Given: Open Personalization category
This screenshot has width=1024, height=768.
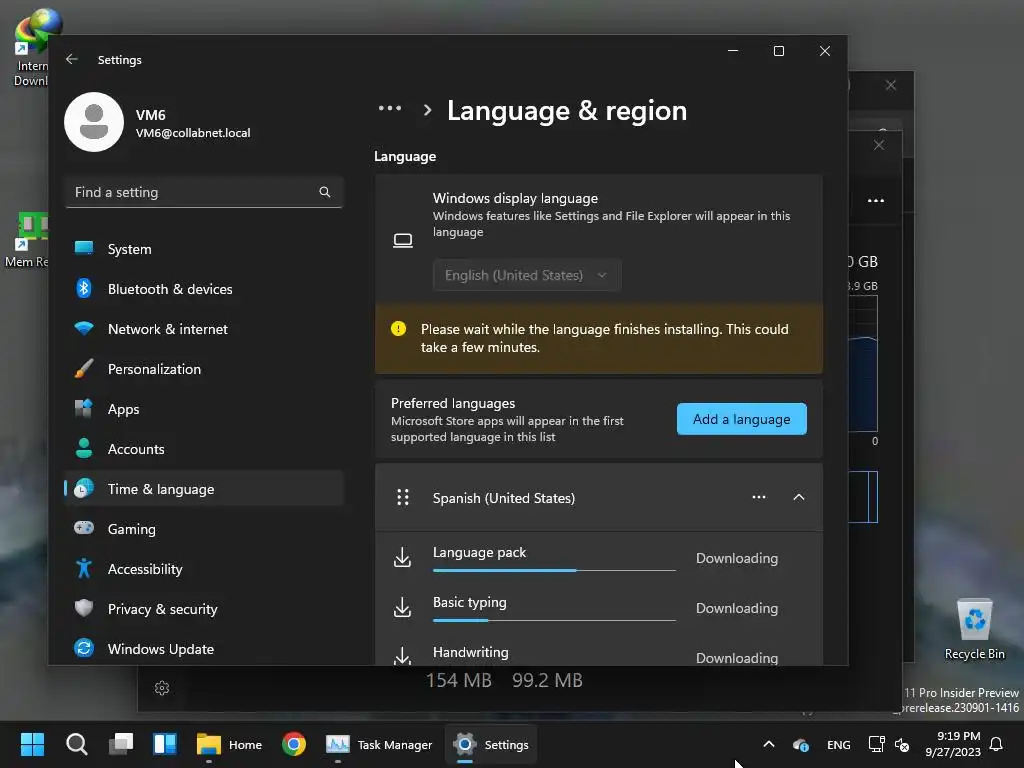Looking at the screenshot, I should coord(204,369).
